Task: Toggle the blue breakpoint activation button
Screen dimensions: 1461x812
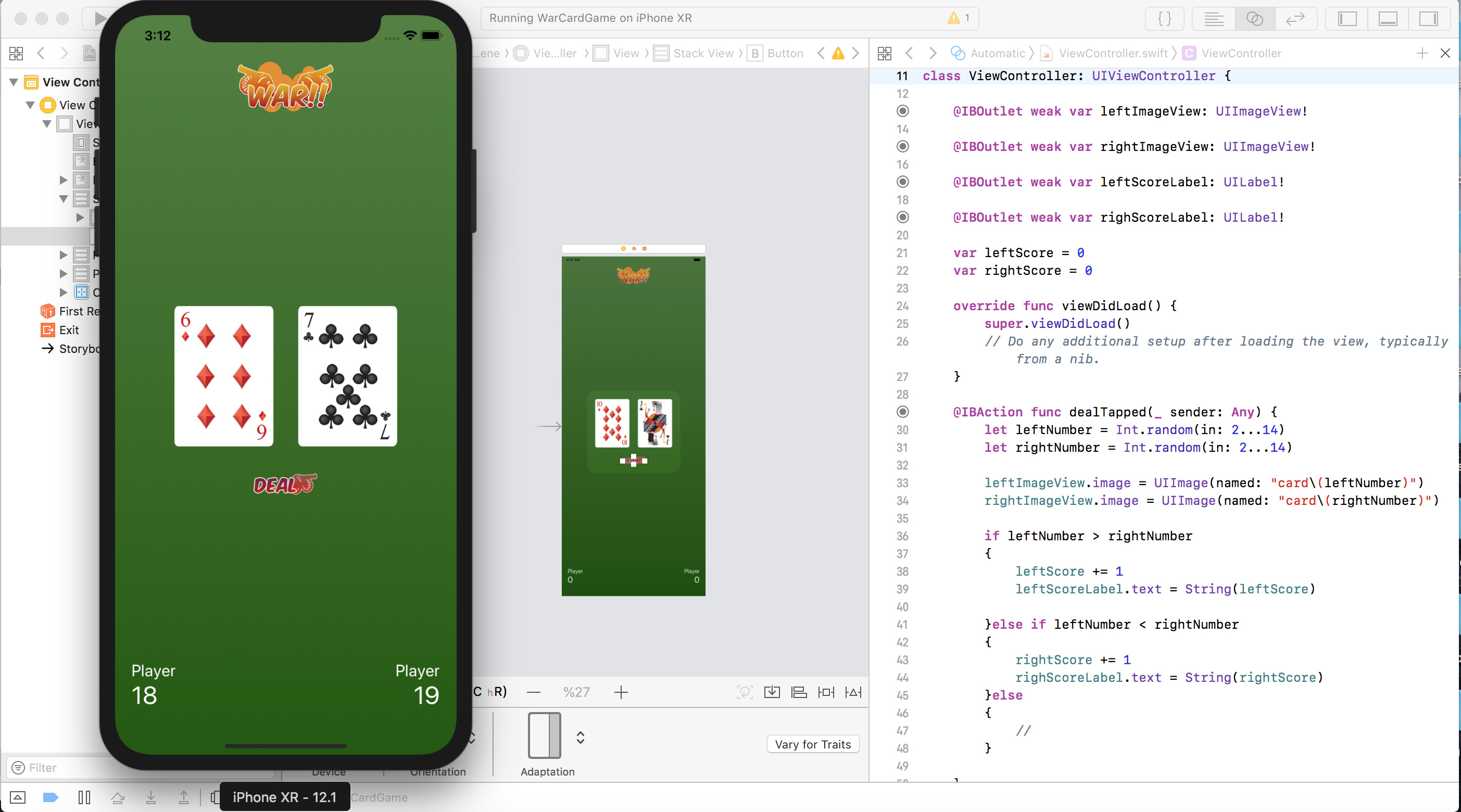Action: [51, 797]
